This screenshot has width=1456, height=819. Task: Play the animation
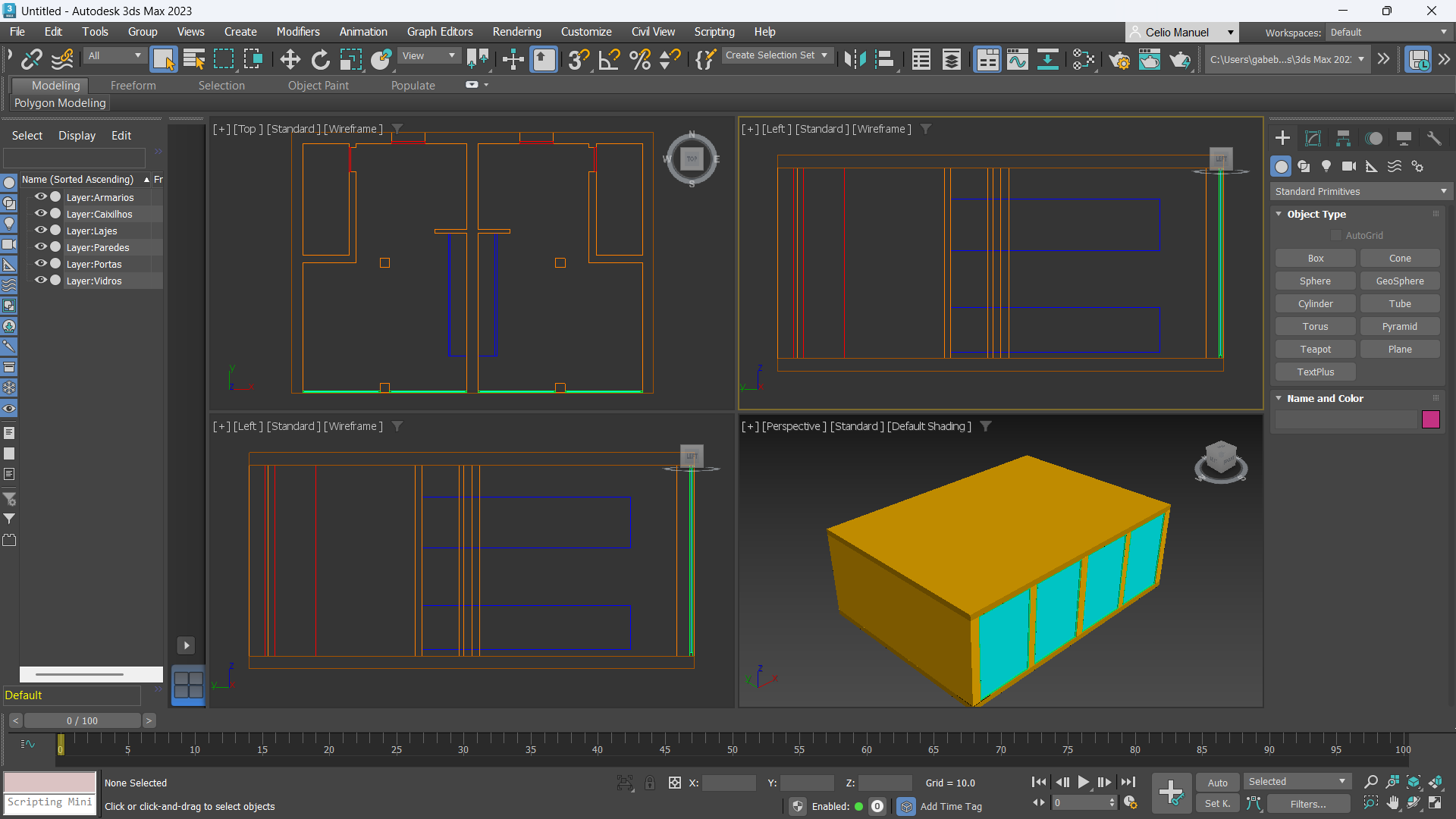1083,782
